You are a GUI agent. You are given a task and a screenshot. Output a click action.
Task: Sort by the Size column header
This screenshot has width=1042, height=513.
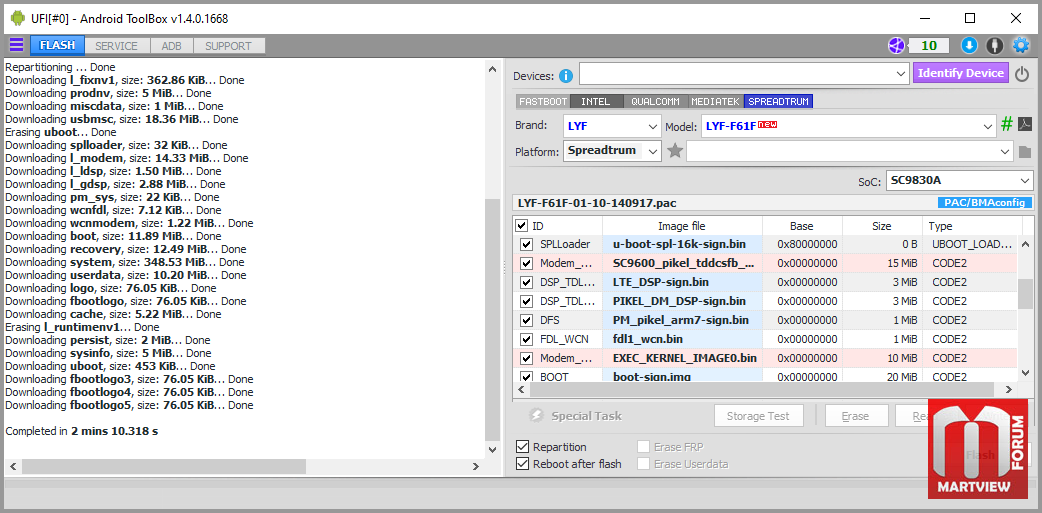(x=882, y=226)
